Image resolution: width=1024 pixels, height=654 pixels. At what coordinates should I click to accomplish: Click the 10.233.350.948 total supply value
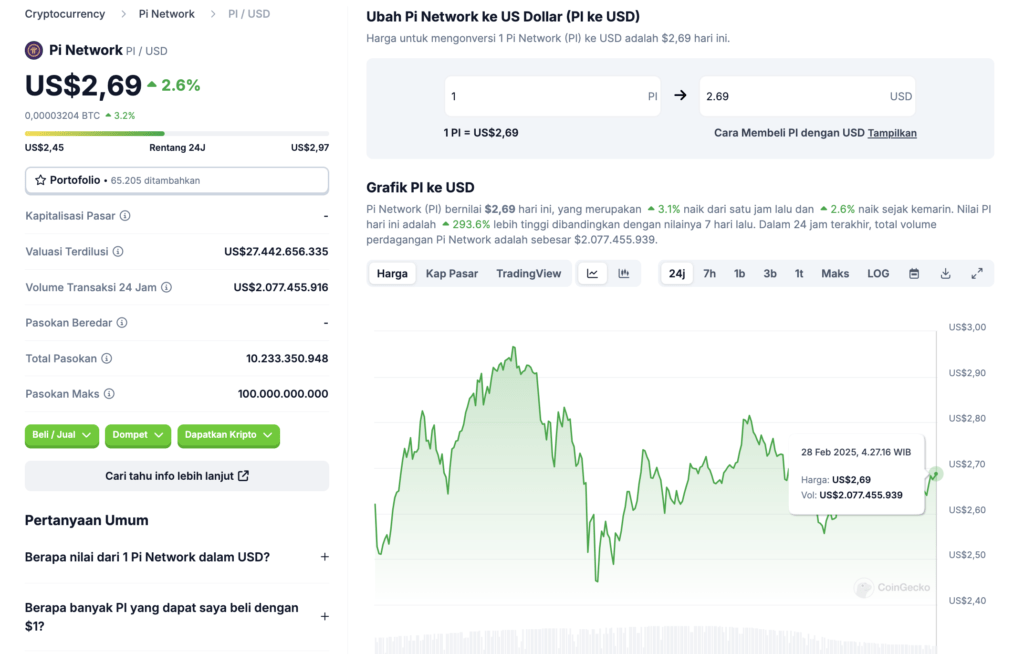pyautogui.click(x=287, y=359)
